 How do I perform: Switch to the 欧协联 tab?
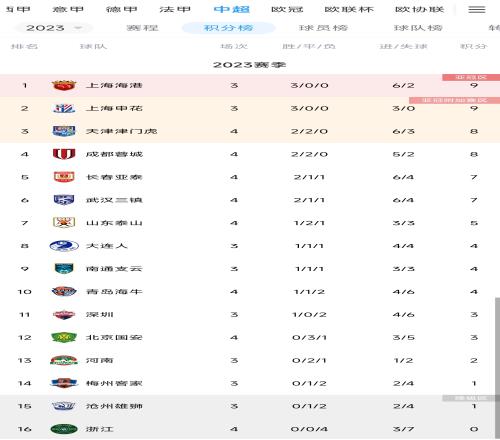420,10
